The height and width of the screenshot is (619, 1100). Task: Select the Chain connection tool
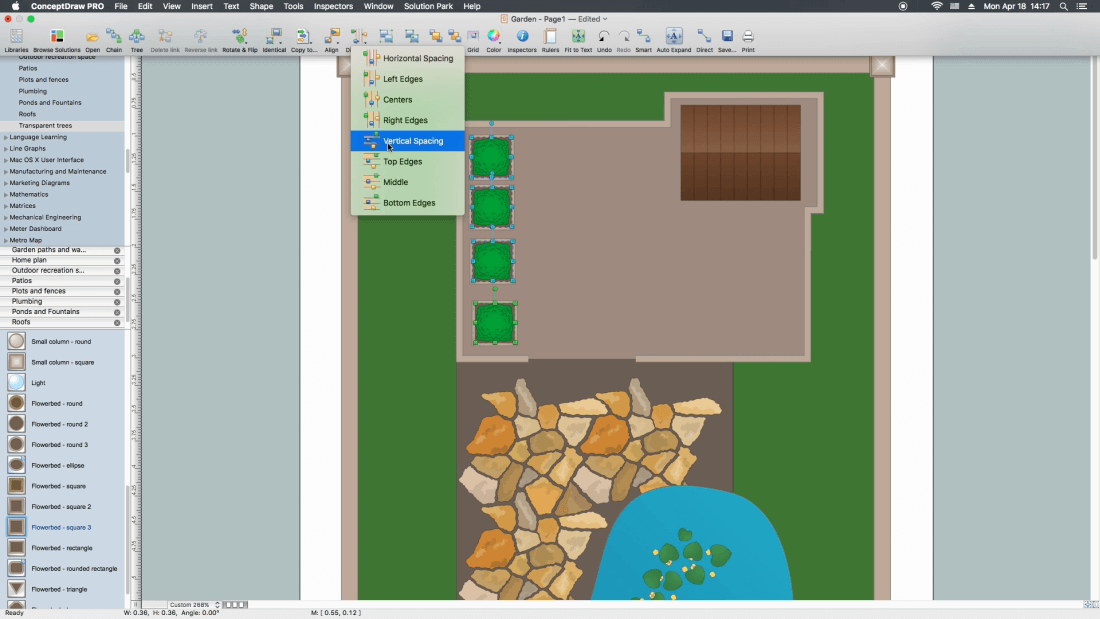click(114, 39)
